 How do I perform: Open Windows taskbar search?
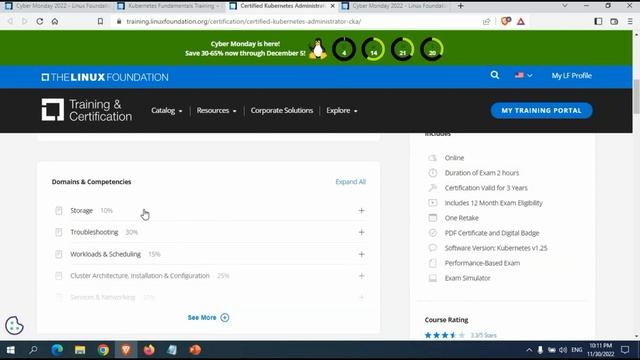tap(33, 350)
